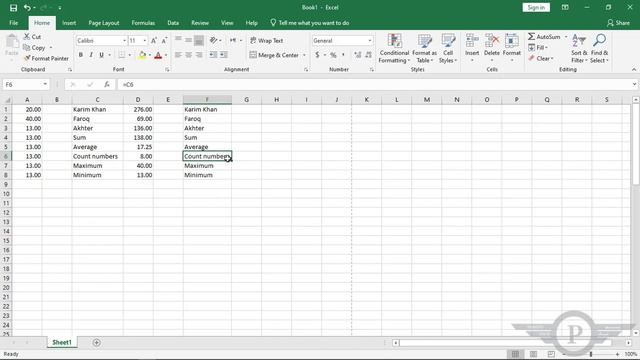Open the File tab

click(x=13, y=23)
